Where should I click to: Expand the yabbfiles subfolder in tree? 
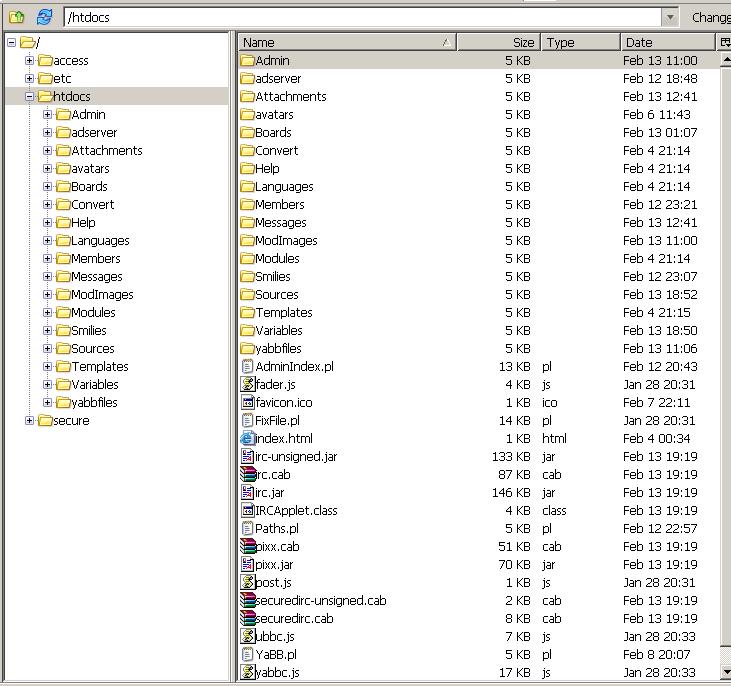coord(47,402)
